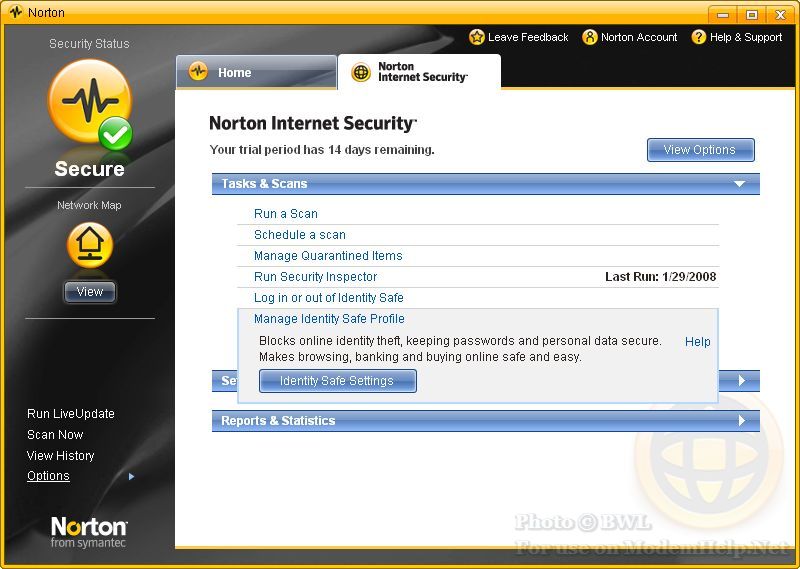Maximize the Norton window
The height and width of the screenshot is (569, 800).
pos(752,14)
